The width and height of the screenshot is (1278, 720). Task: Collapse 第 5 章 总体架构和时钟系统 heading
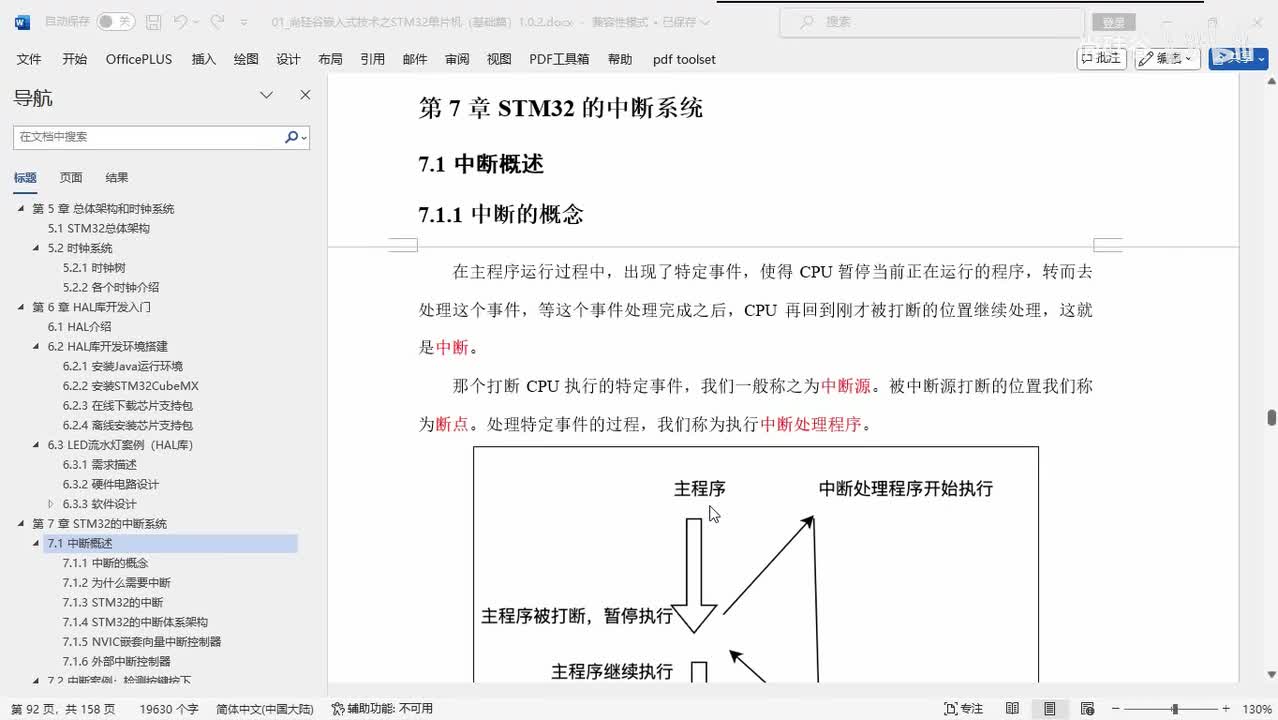click(x=21, y=209)
